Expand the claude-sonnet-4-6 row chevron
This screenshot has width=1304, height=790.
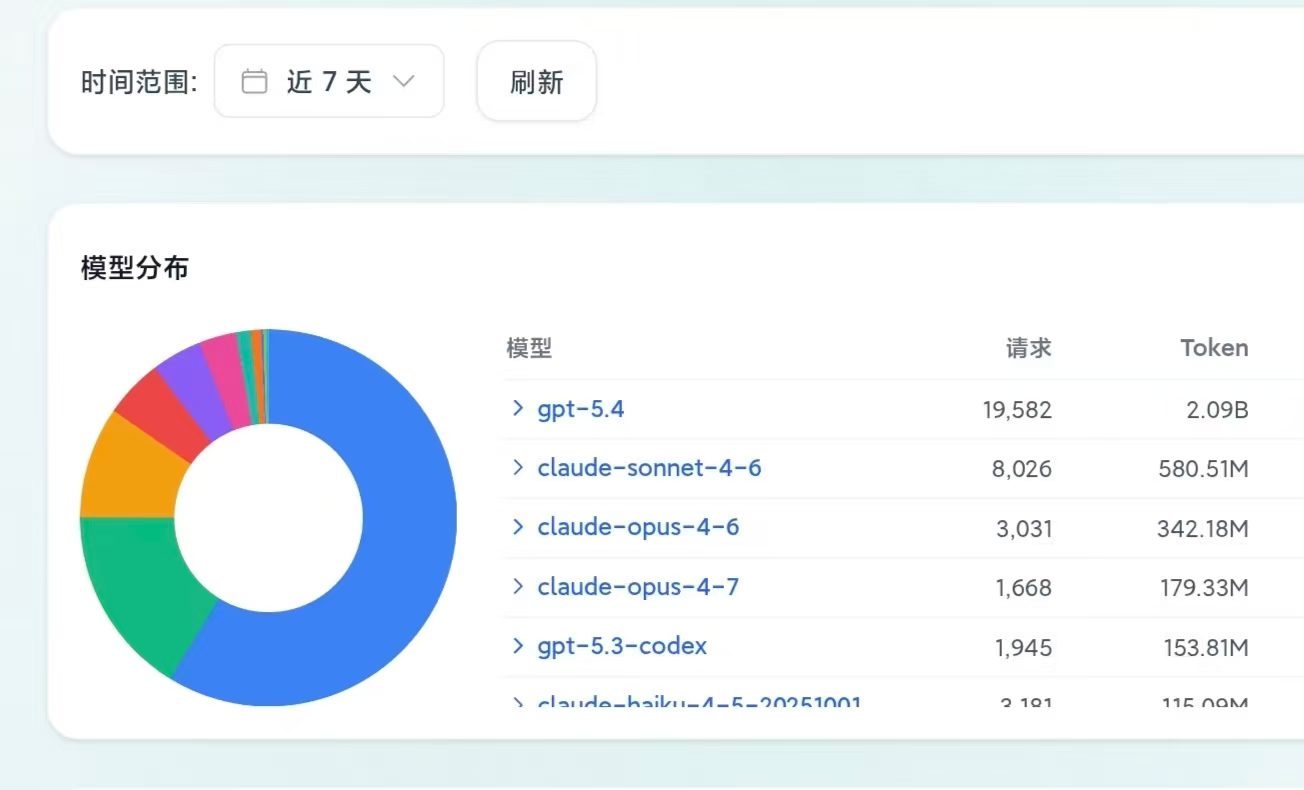(518, 467)
